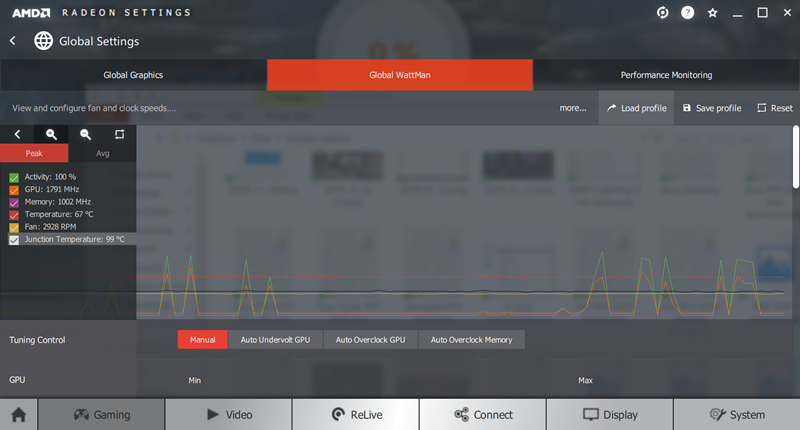Toggle the Activity graph checkbox
Viewport: 800px width, 430px height.
(14, 177)
